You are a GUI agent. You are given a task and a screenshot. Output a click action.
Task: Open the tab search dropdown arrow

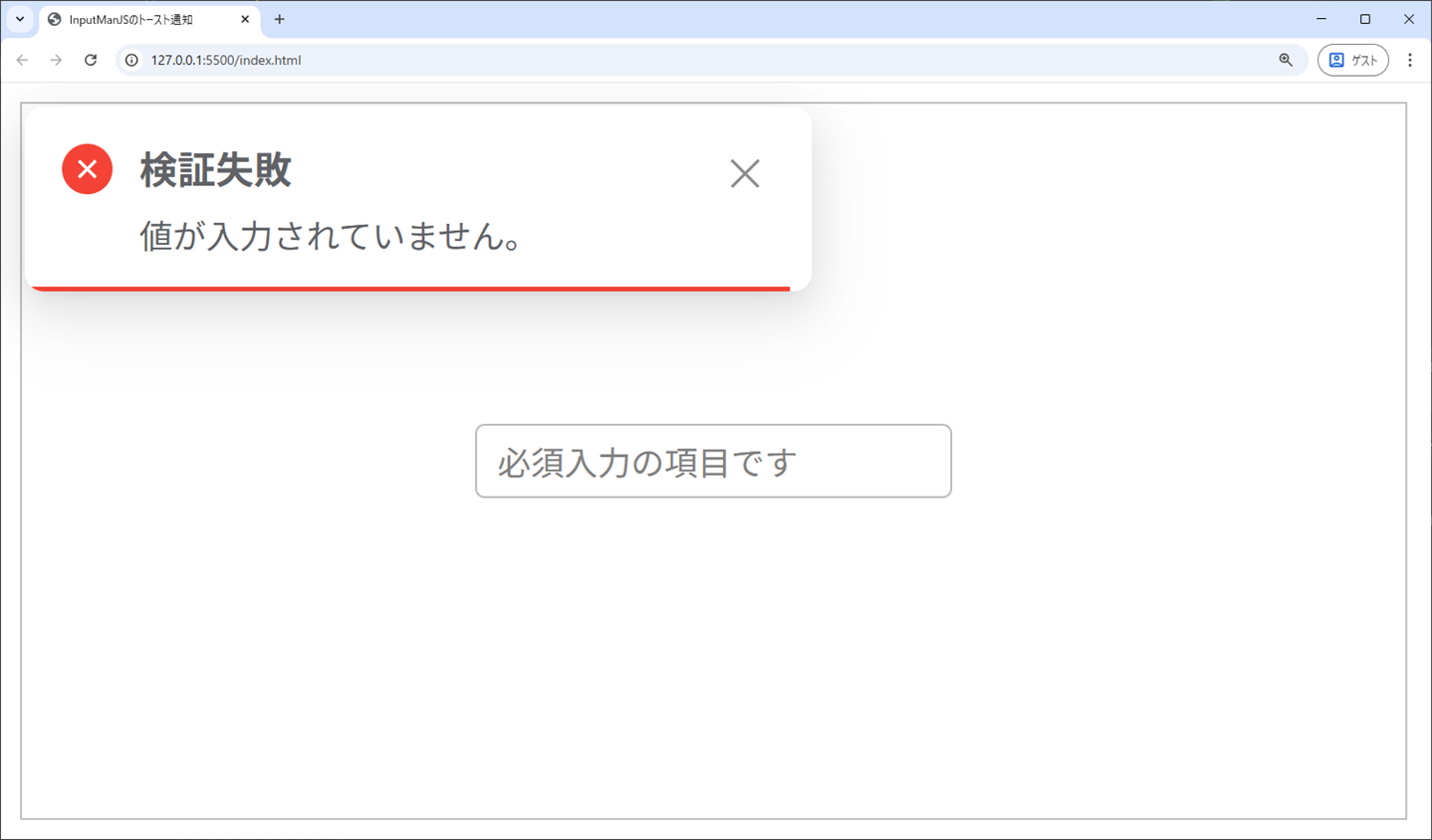click(x=19, y=19)
